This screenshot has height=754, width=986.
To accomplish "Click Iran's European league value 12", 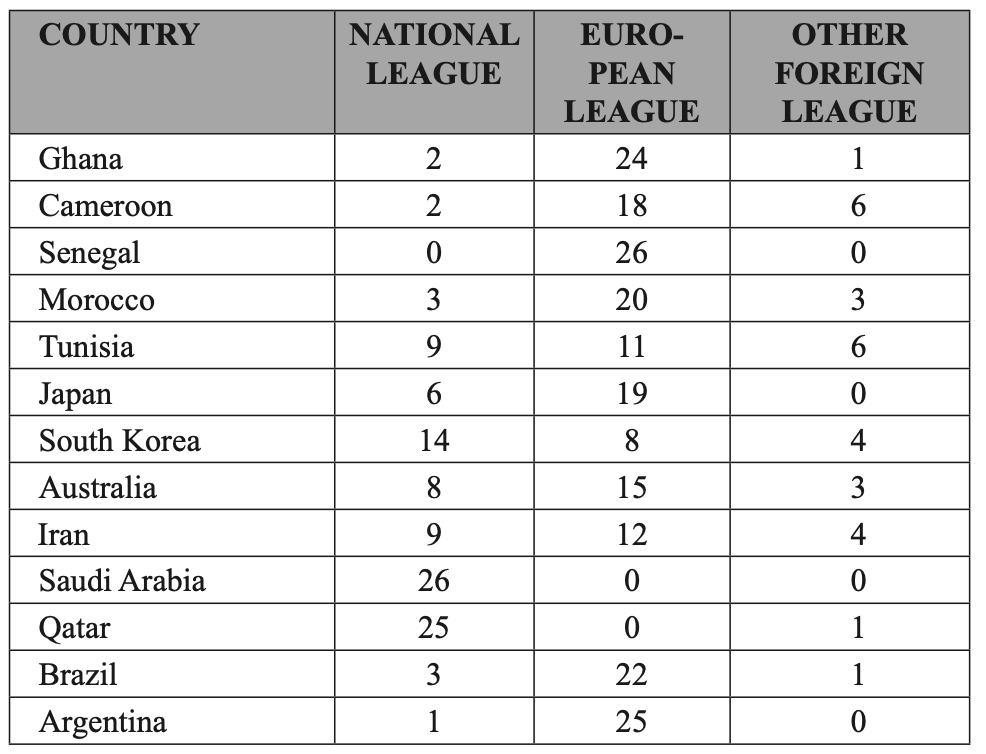I will (x=631, y=535).
